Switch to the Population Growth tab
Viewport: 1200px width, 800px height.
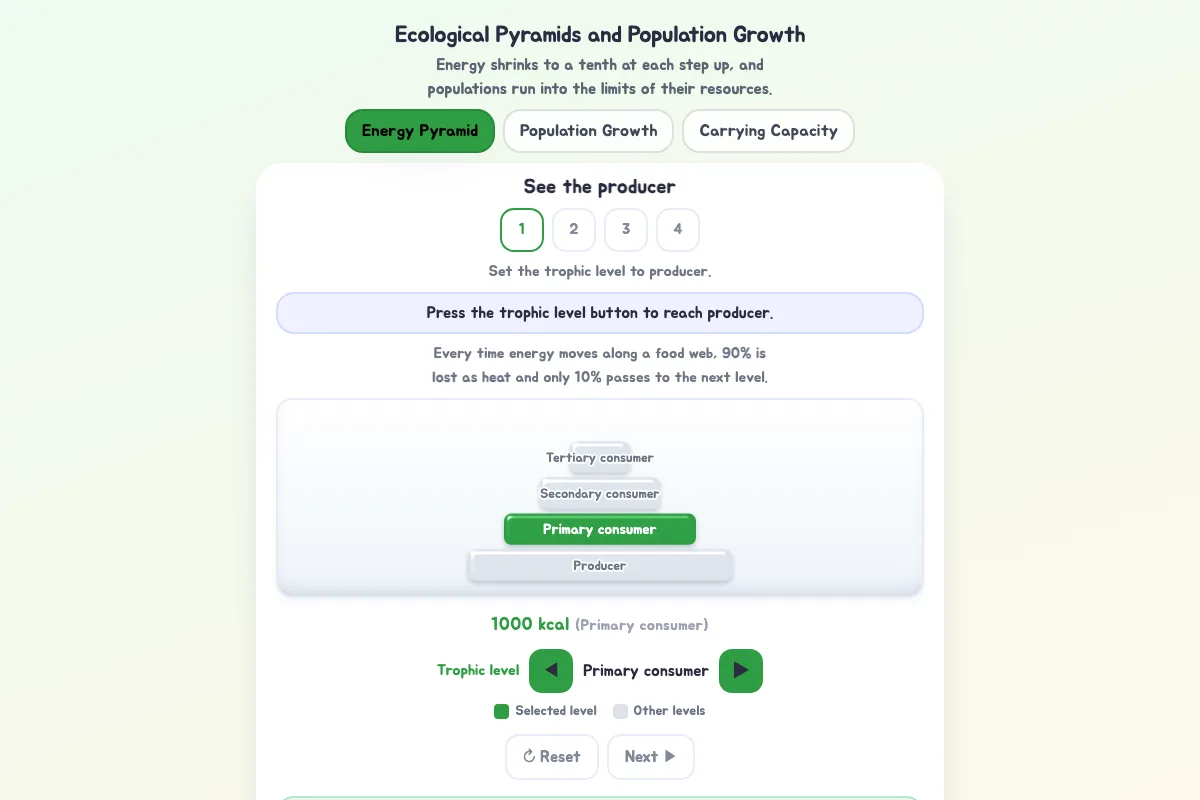[588, 131]
